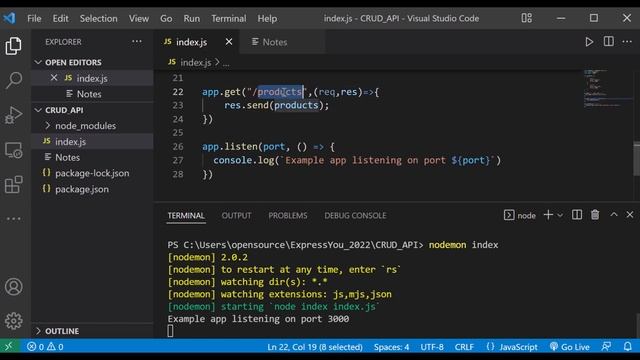
Task: Open the Explorer view in activity bar
Action: tap(13, 46)
